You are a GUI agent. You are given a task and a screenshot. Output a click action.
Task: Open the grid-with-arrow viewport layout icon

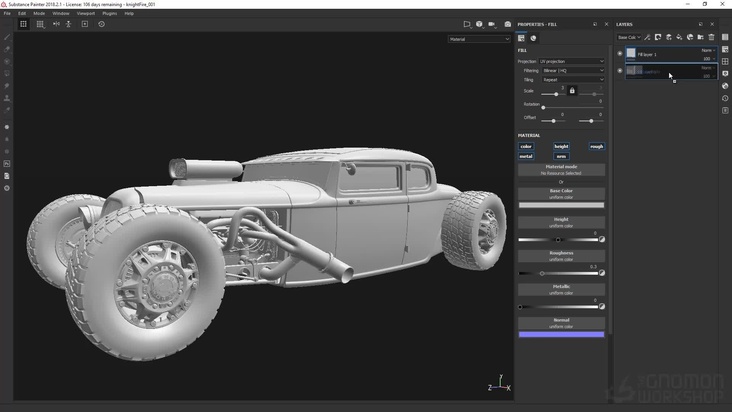point(40,24)
